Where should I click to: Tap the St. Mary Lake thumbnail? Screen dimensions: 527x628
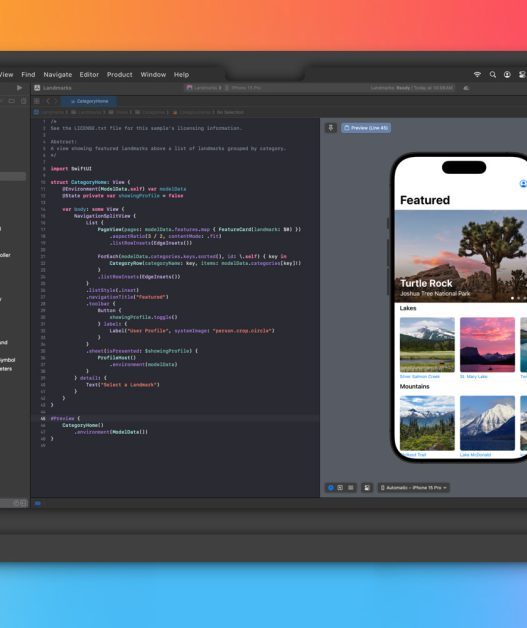pyautogui.click(x=487, y=345)
